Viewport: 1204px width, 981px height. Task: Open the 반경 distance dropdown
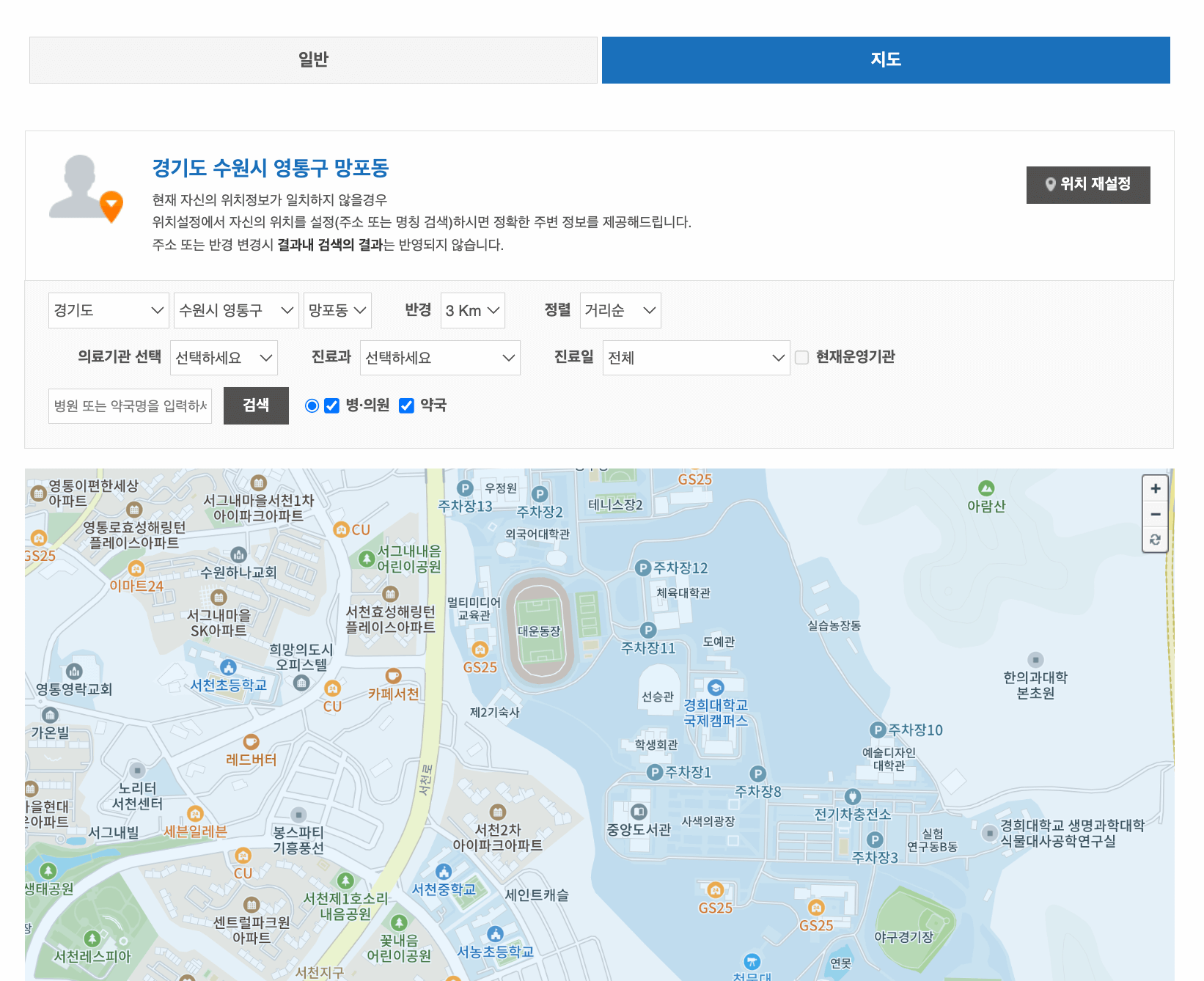point(472,310)
